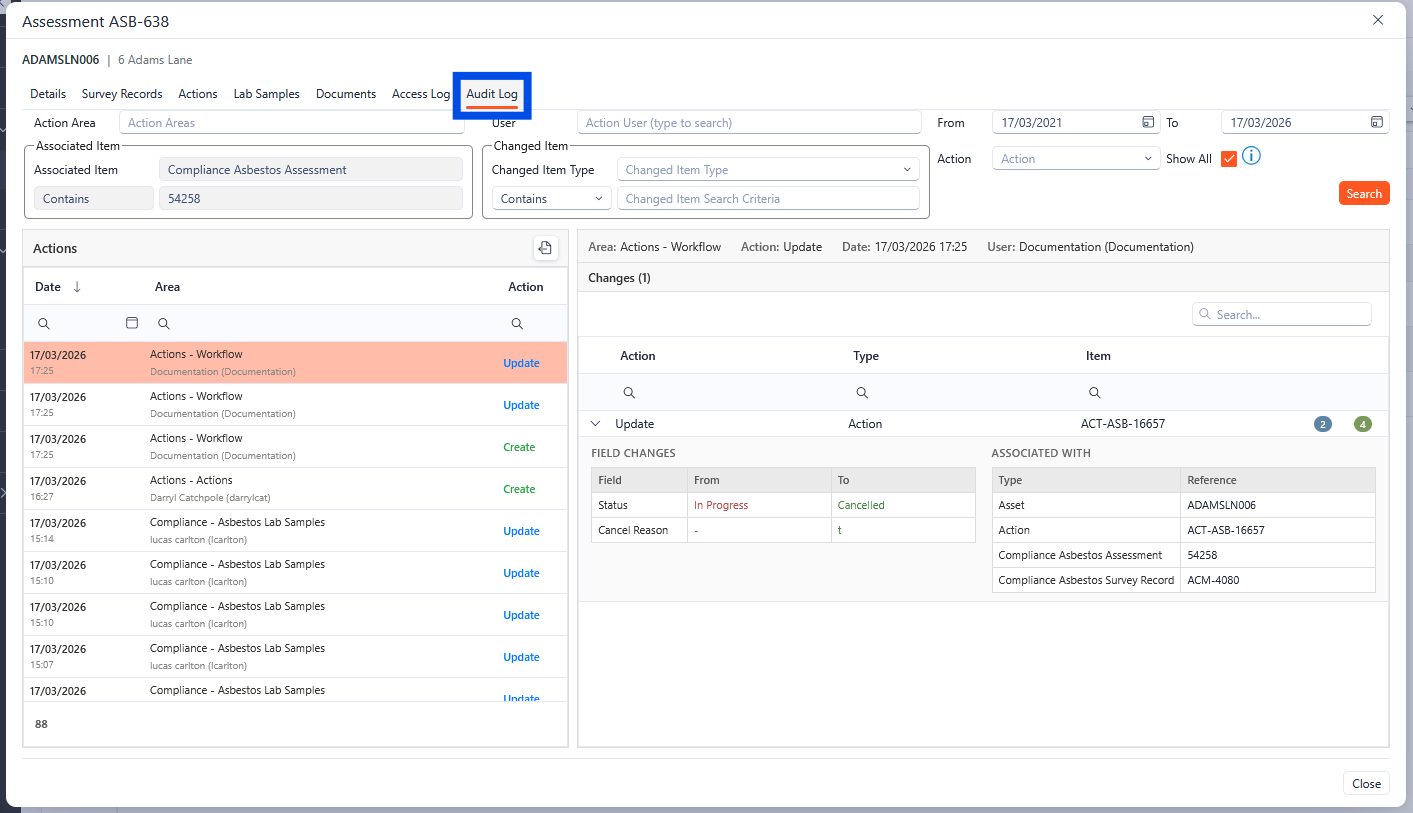Screen dimensions: 1413x813
Task: Open the From date calendar picker
Action: point(1148,123)
